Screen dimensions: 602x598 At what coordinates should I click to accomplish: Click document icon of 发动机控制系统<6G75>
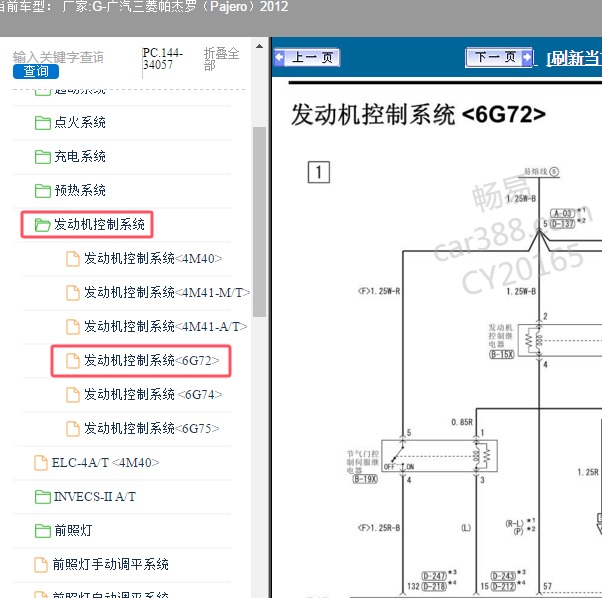pyautogui.click(x=73, y=429)
